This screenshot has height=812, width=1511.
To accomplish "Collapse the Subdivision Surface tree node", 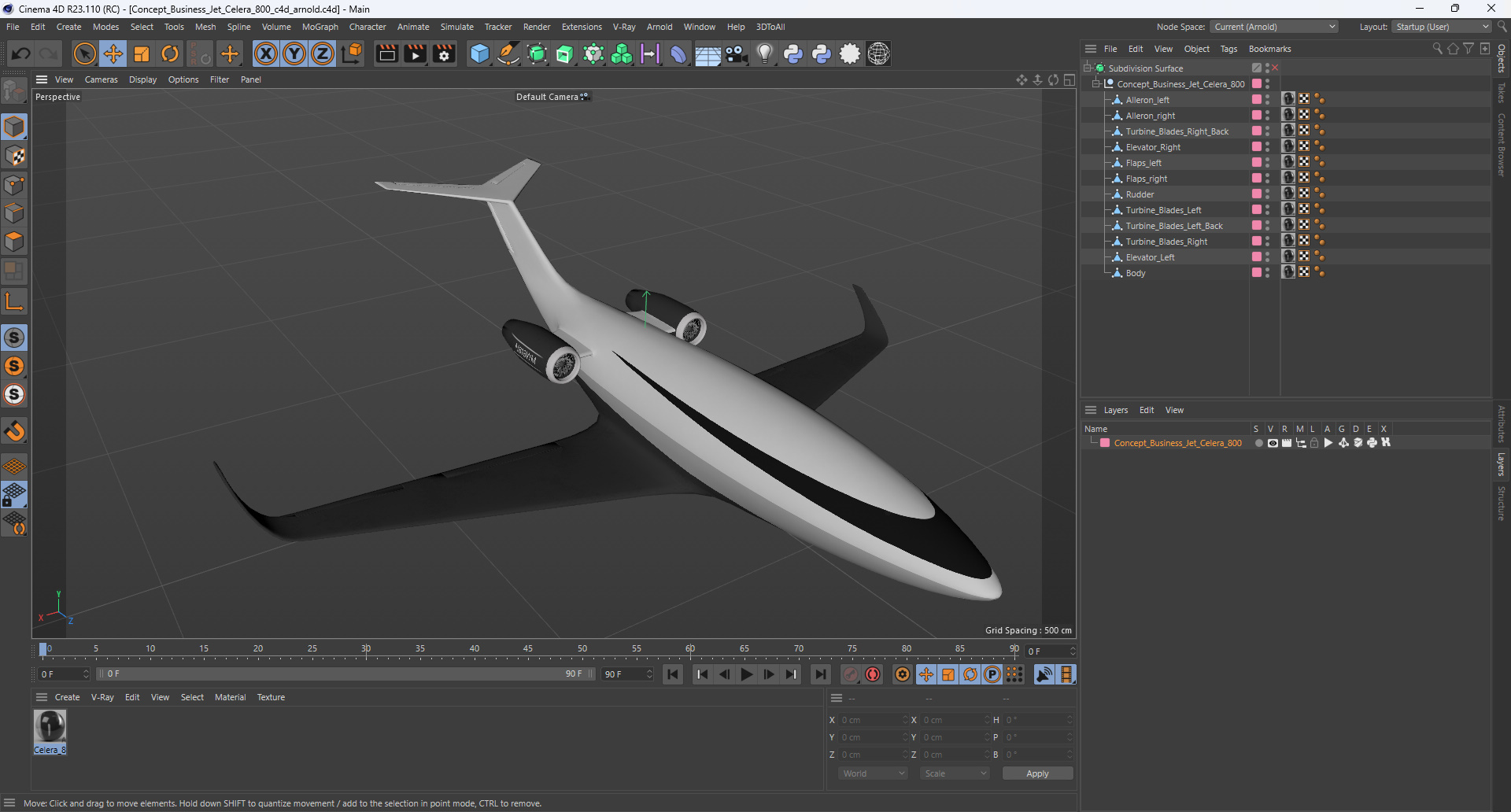I will [x=1088, y=68].
